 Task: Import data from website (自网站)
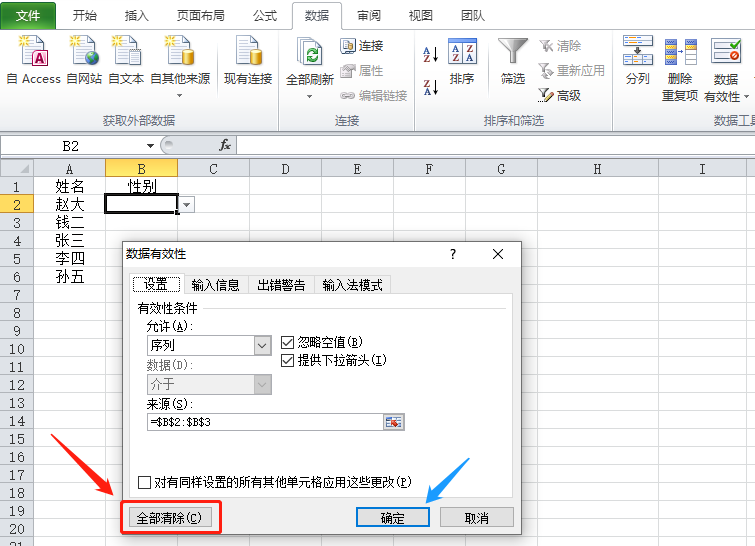(x=84, y=60)
